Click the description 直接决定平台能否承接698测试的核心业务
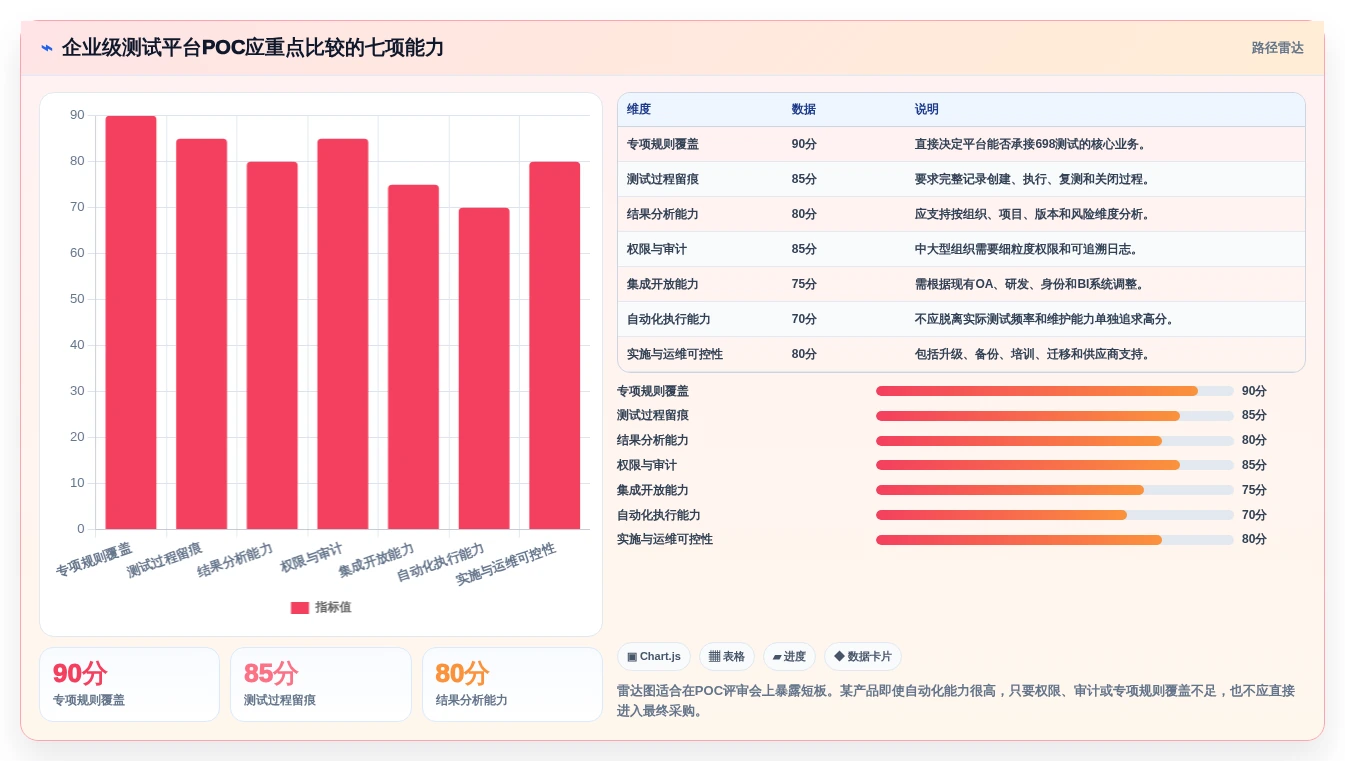1345x761 pixels. click(x=1030, y=144)
